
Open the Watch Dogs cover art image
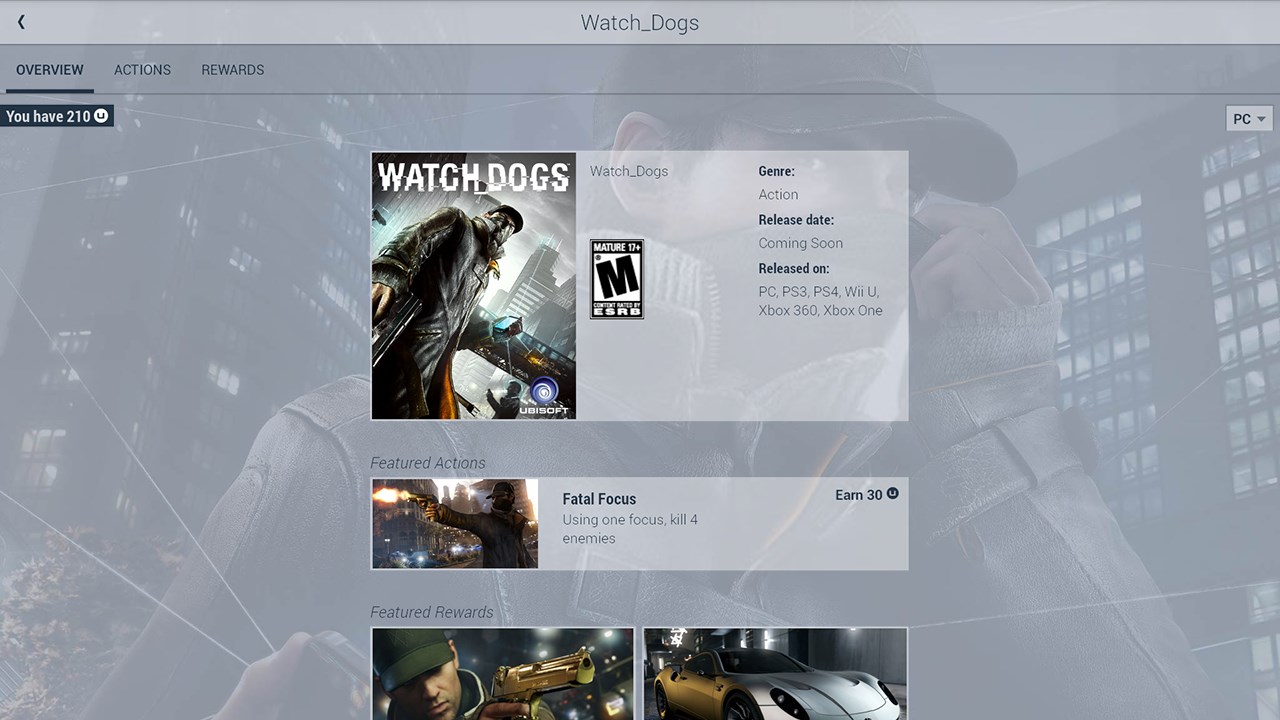tap(474, 286)
